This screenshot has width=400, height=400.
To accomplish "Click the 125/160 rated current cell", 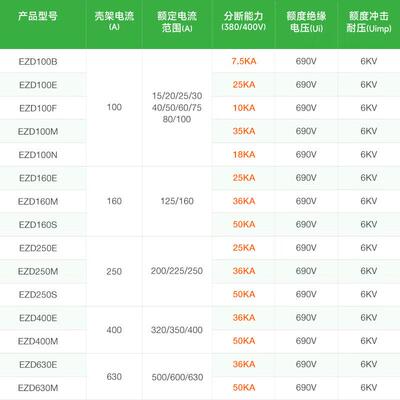I will tap(177, 201).
